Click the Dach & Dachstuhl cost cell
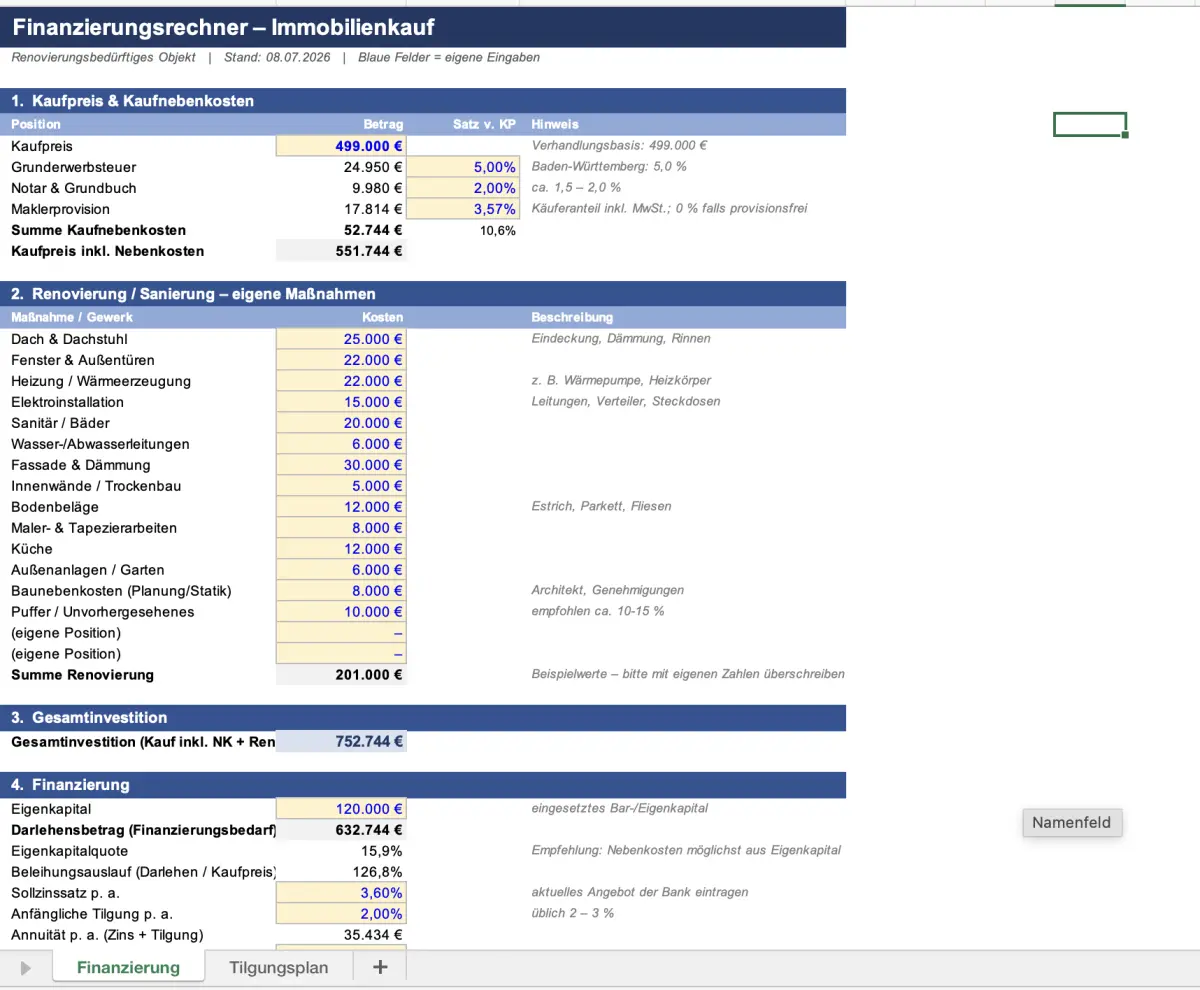Viewport: 1200px width, 990px height. coord(341,339)
